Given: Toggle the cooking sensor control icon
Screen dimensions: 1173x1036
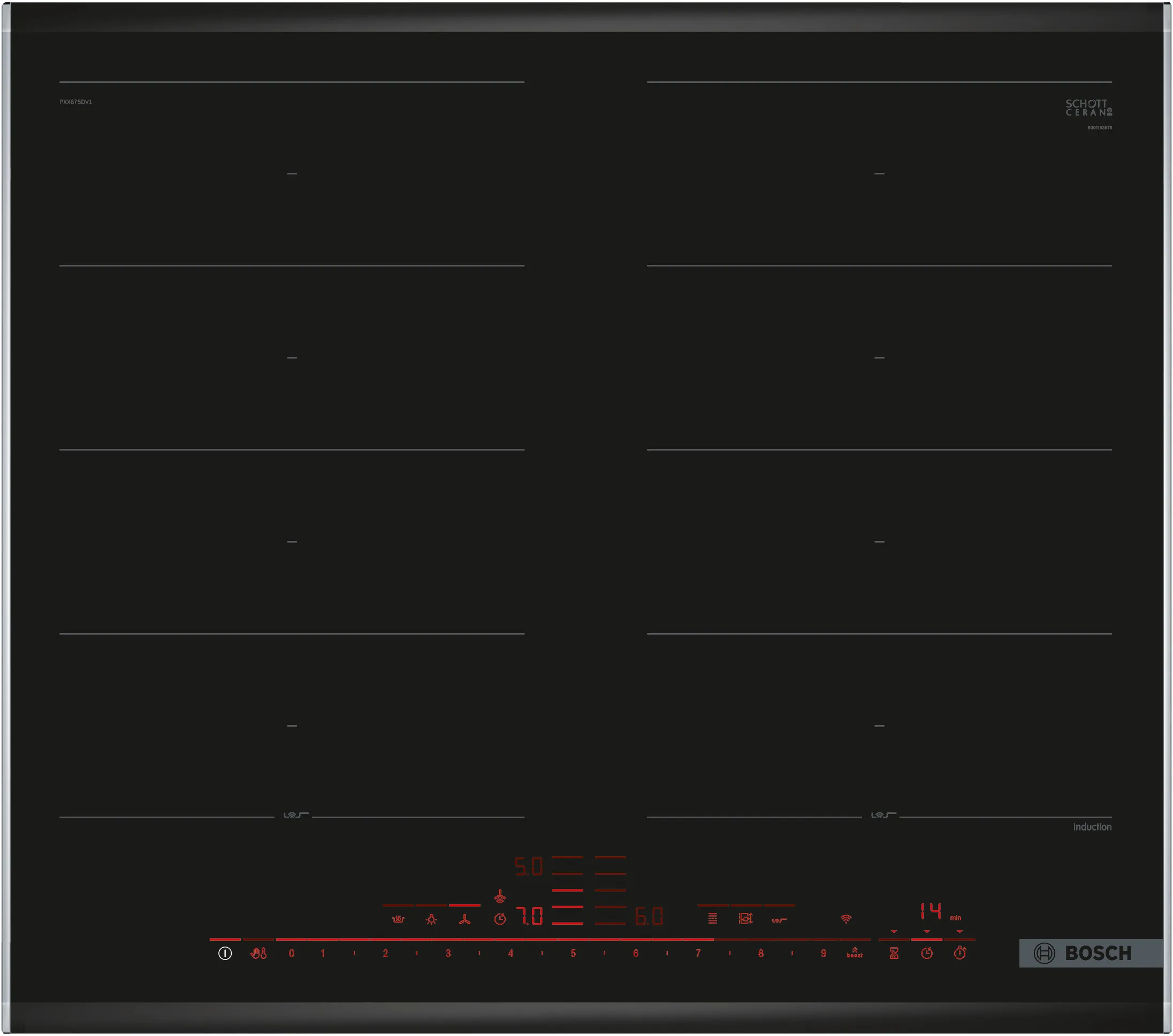Looking at the screenshot, I should [779, 920].
